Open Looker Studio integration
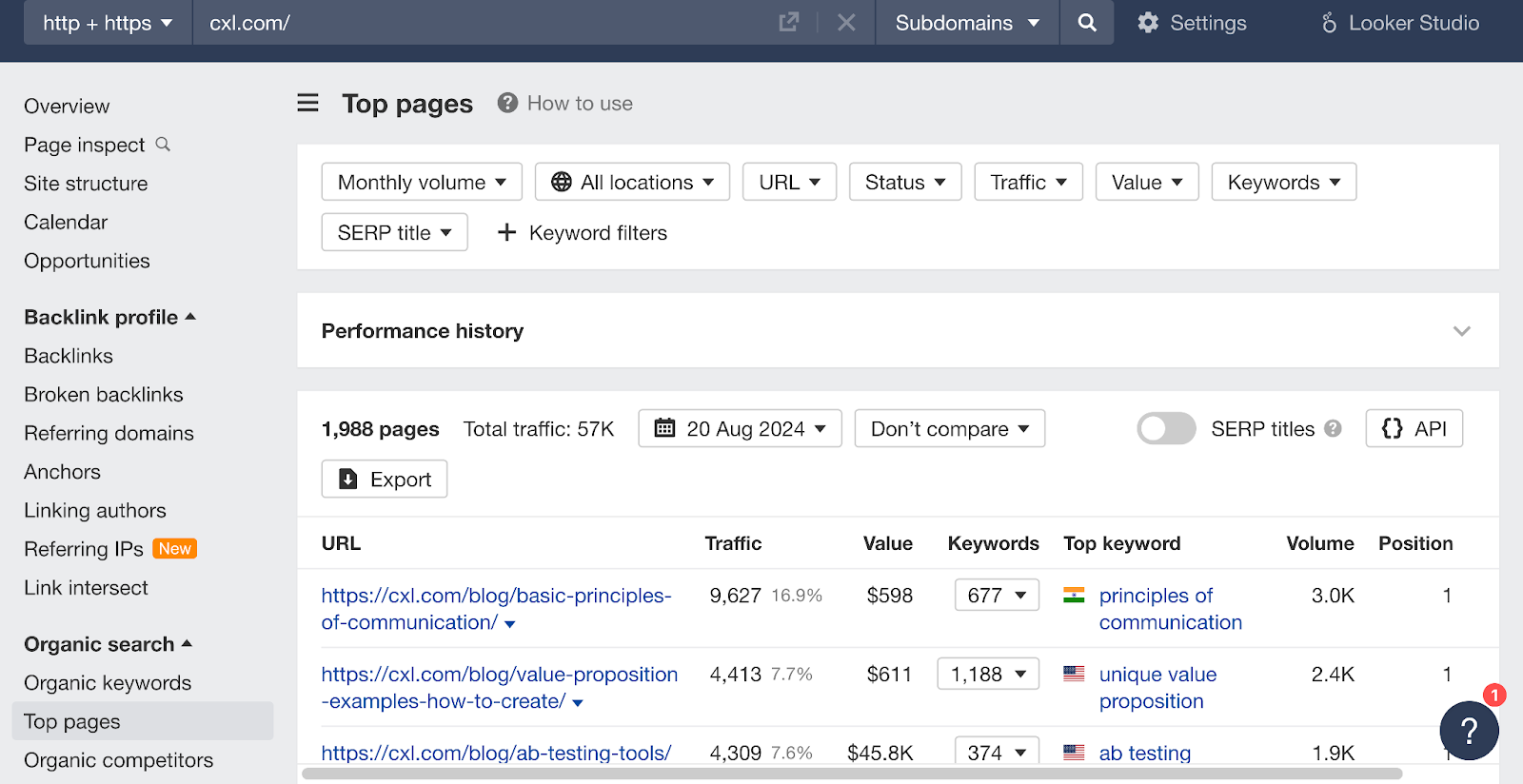Screen dimensions: 1523x784 (x=1399, y=23)
